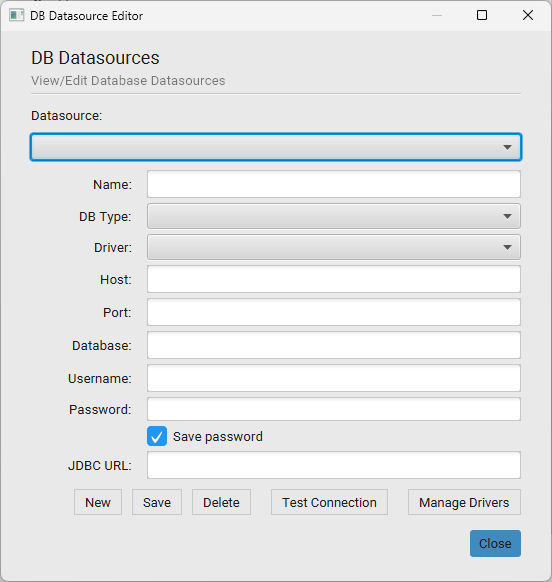Viewport: 552px width, 582px height.
Task: Click the 'Save password' label text
Action: tap(218, 436)
